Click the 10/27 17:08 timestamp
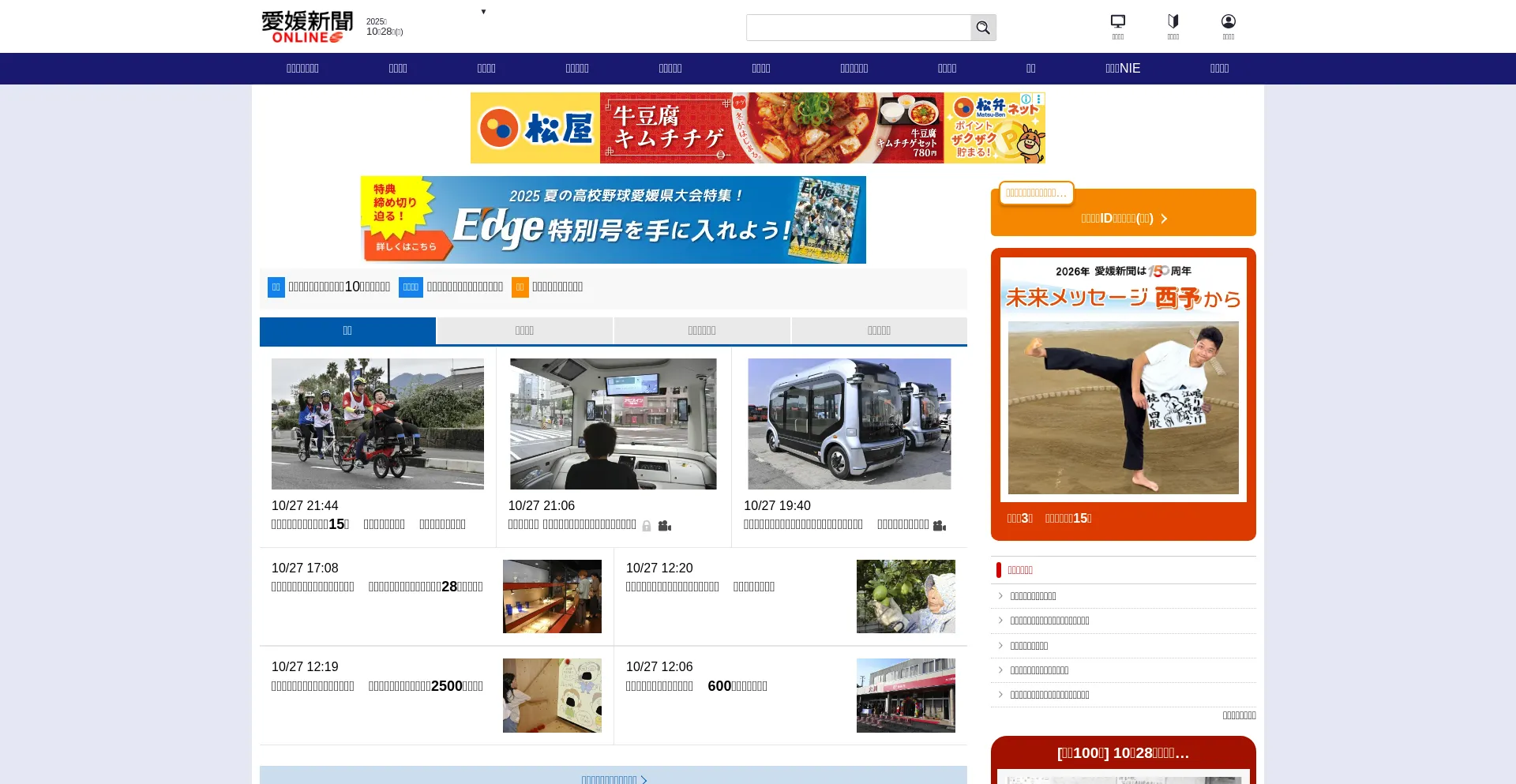Viewport: 1516px width, 784px height. (305, 568)
